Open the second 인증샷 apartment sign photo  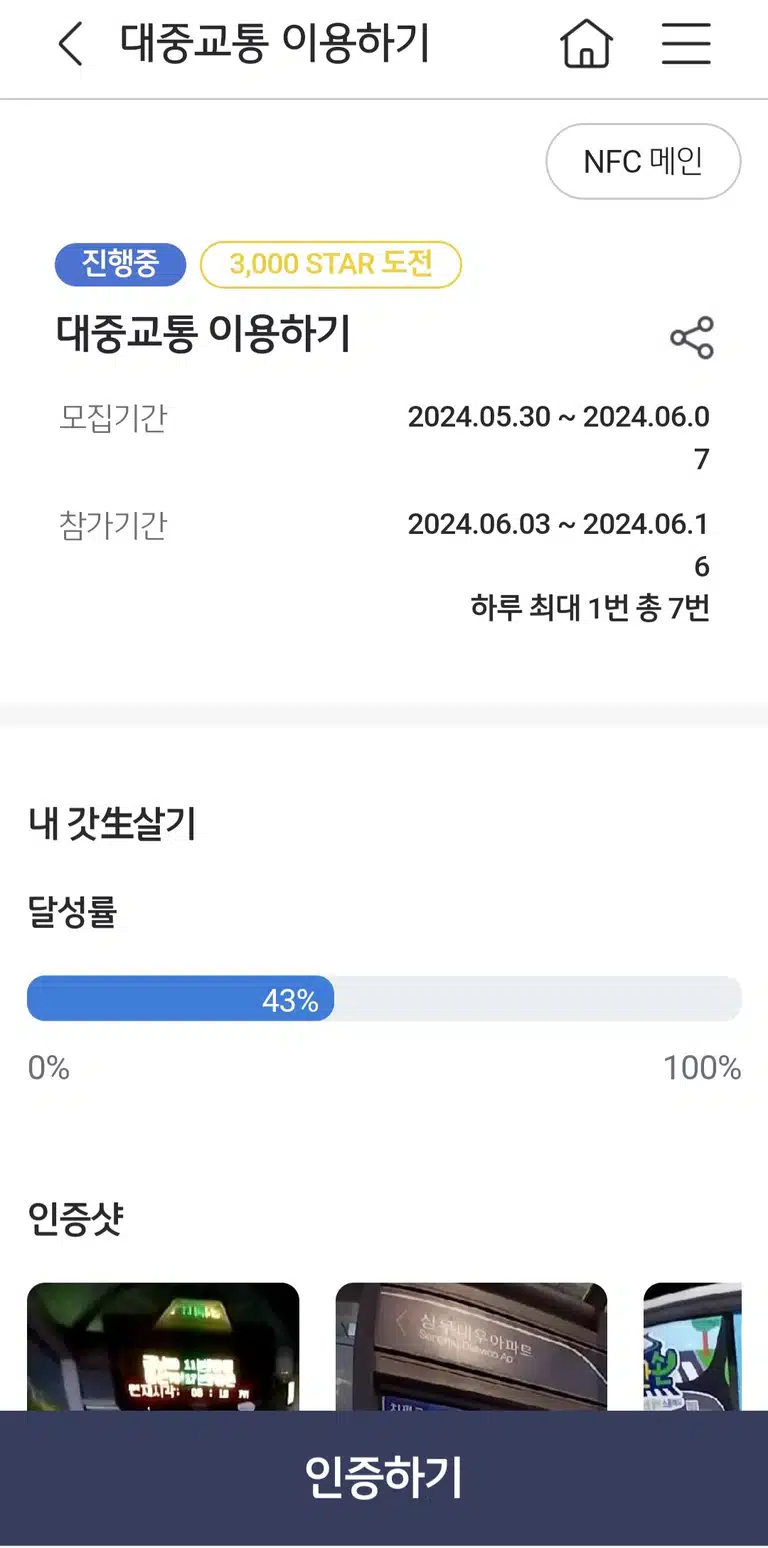[x=471, y=1347]
